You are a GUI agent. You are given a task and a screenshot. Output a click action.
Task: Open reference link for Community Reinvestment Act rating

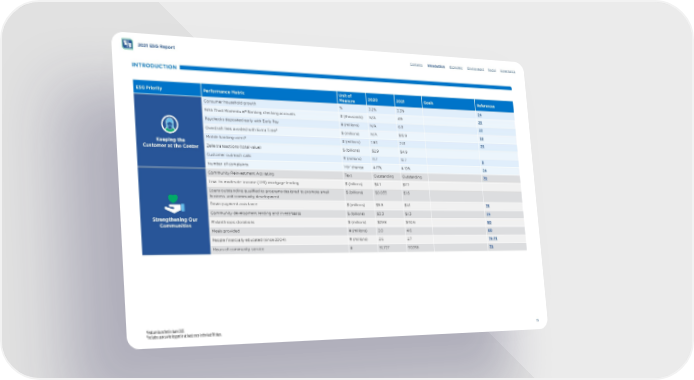tap(485, 179)
